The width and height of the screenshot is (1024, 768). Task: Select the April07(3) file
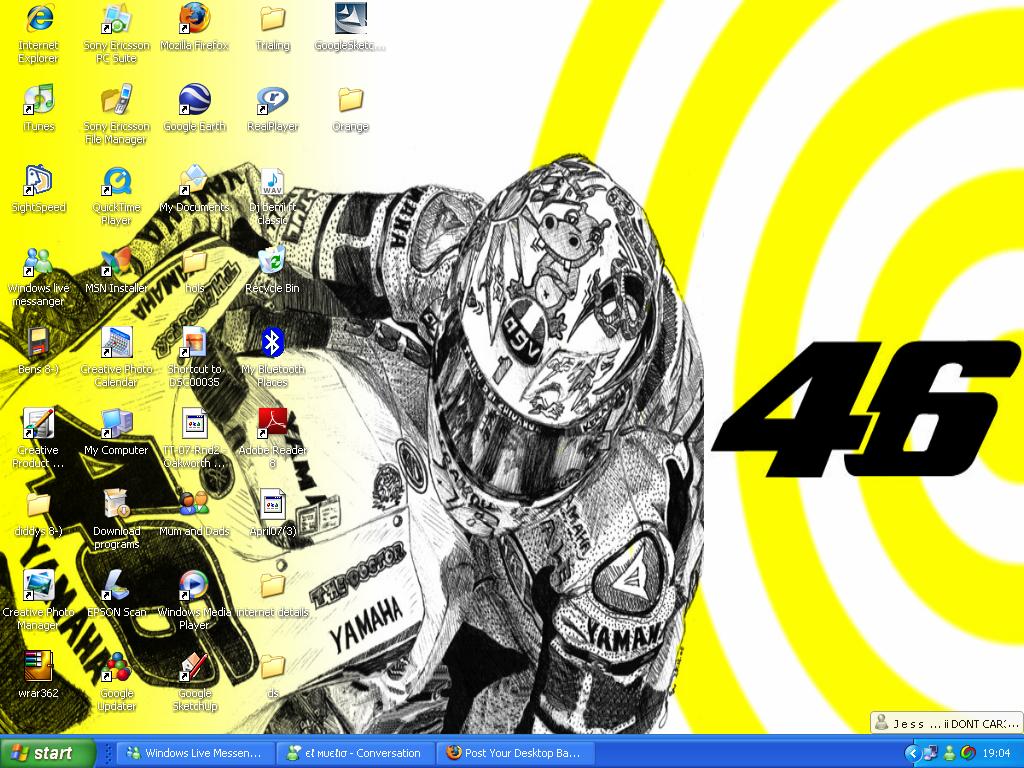272,505
